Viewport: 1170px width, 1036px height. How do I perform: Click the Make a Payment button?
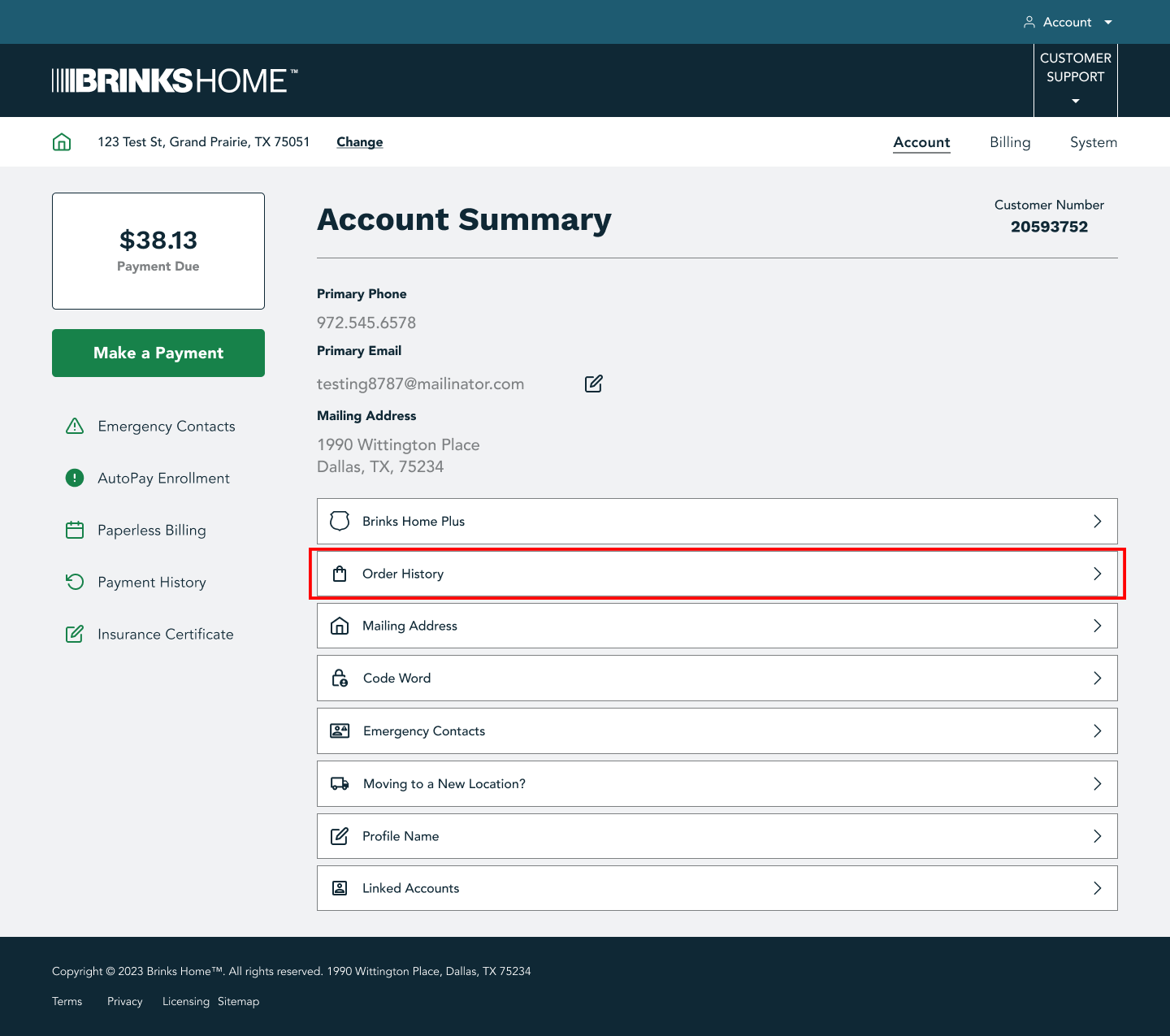(158, 353)
